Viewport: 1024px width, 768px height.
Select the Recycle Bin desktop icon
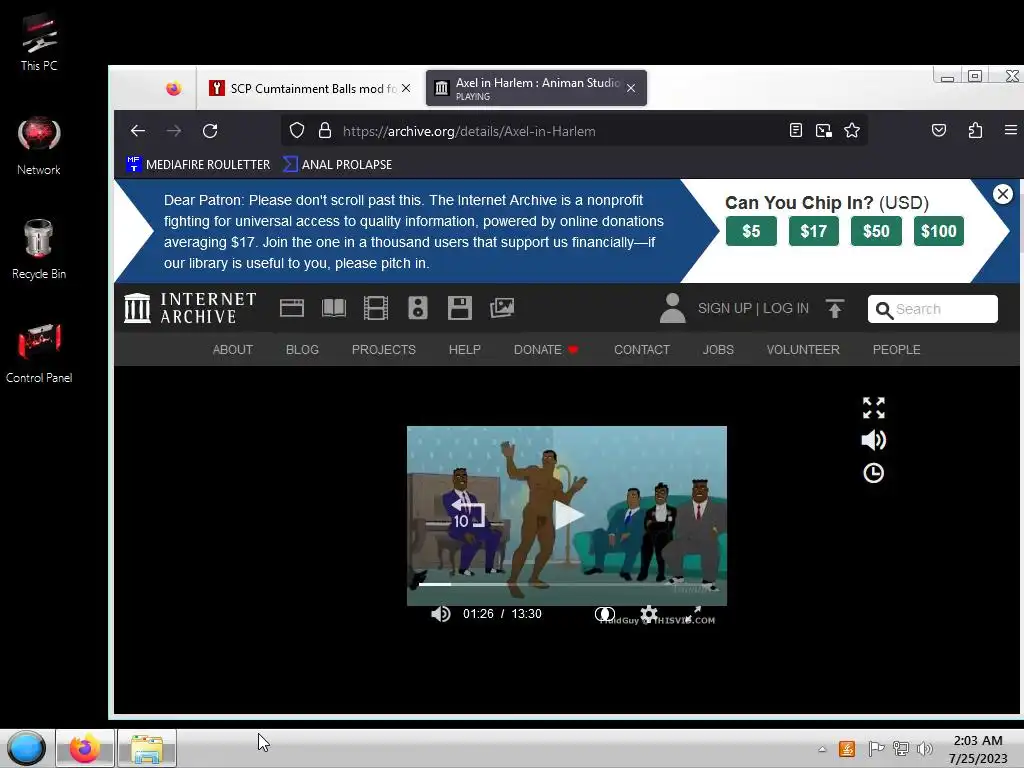click(39, 249)
